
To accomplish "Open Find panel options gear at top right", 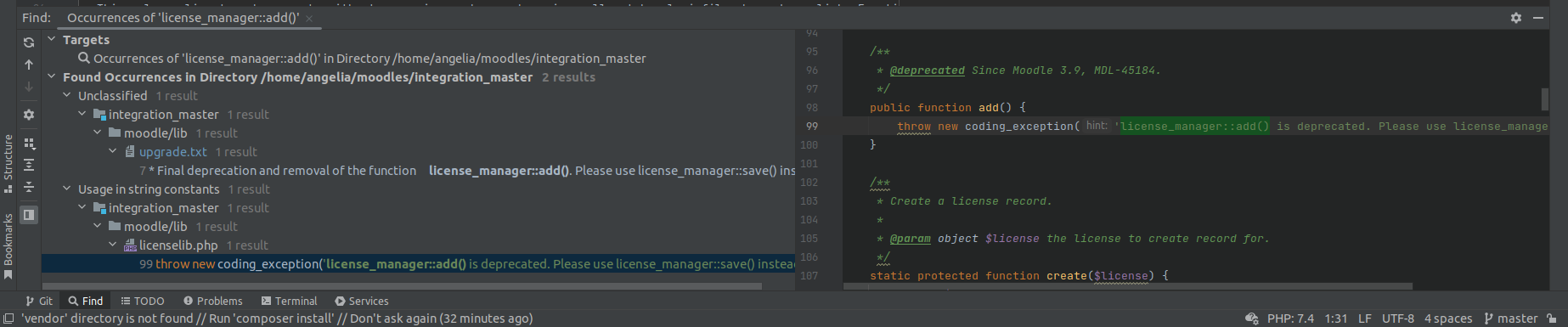I will click(x=1516, y=17).
